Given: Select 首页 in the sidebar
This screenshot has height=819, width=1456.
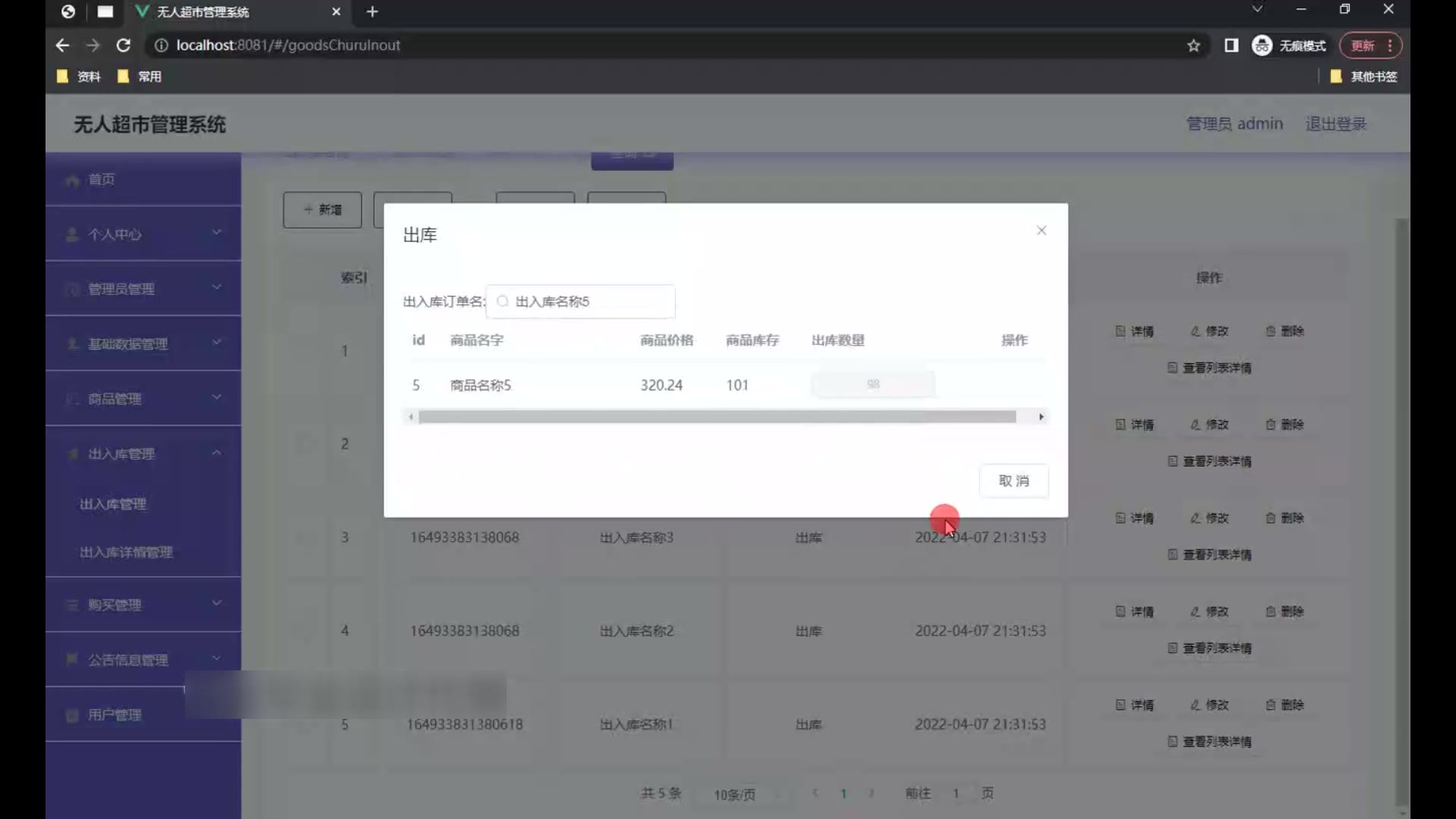Looking at the screenshot, I should (x=102, y=180).
